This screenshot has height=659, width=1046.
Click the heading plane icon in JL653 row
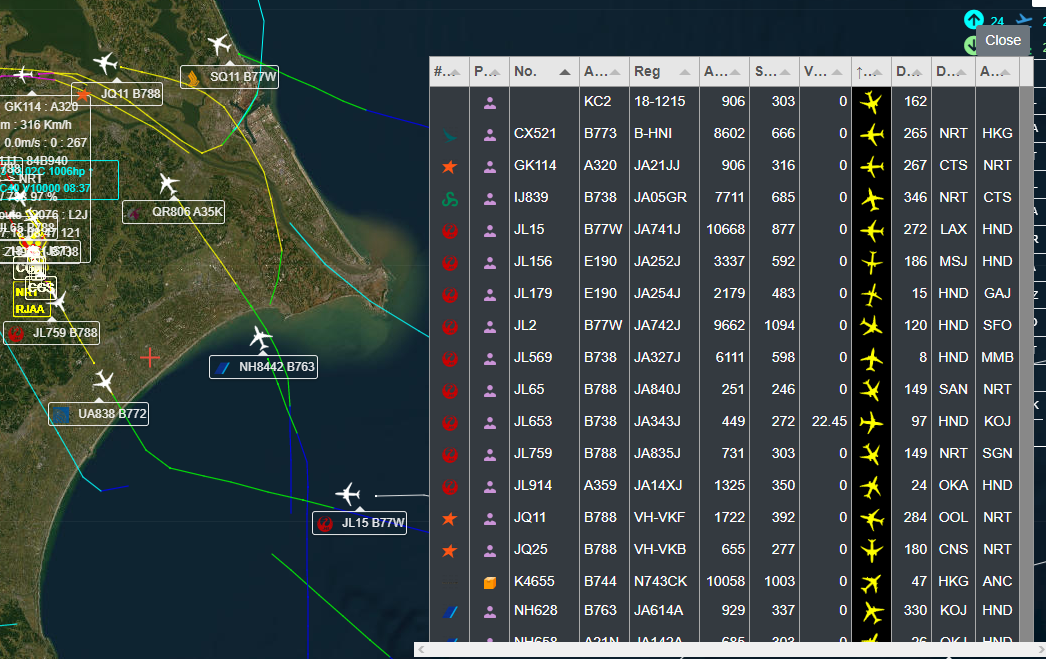coord(871,422)
